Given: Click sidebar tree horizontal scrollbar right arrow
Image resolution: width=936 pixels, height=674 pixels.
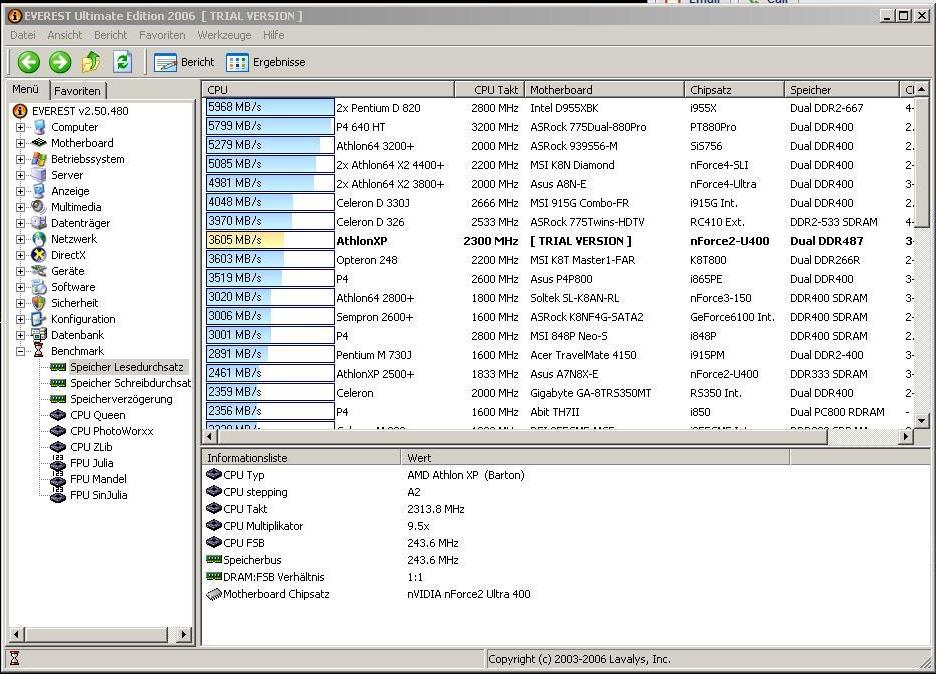Looking at the screenshot, I should click(184, 634).
